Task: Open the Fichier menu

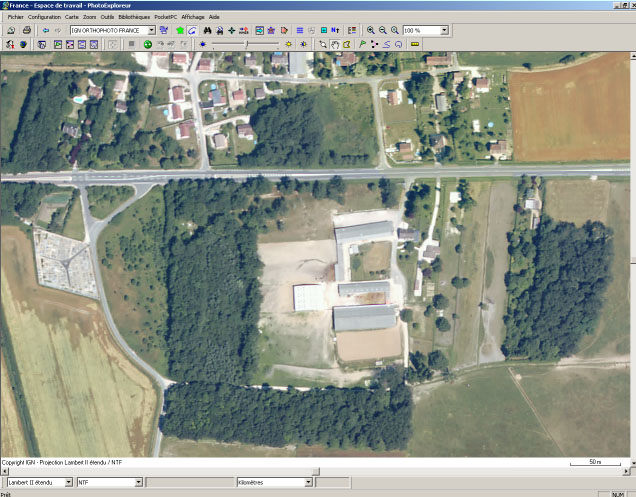Action: pos(16,17)
